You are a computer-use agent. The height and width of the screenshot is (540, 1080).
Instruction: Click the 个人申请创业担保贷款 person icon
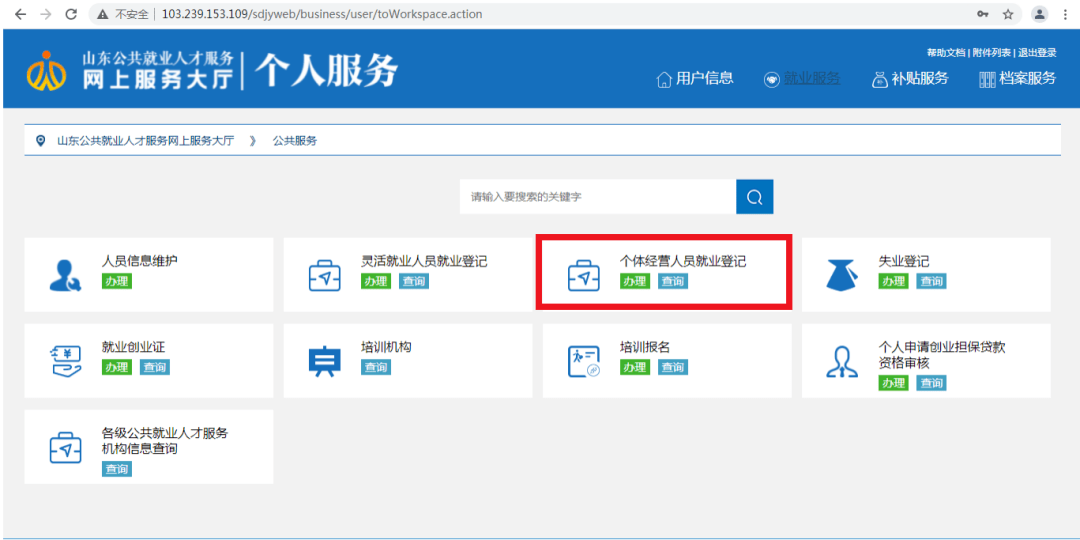coord(842,361)
